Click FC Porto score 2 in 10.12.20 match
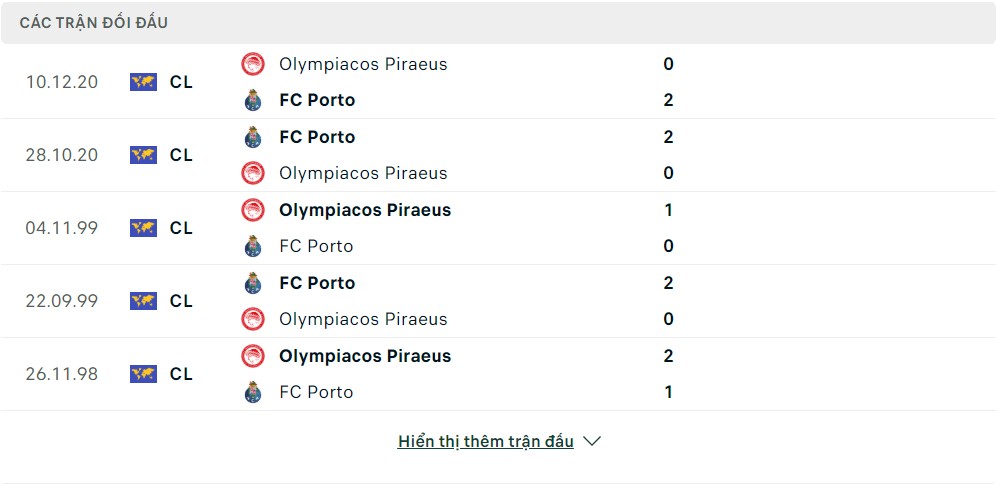This screenshot has width=997, height=484. click(x=668, y=100)
